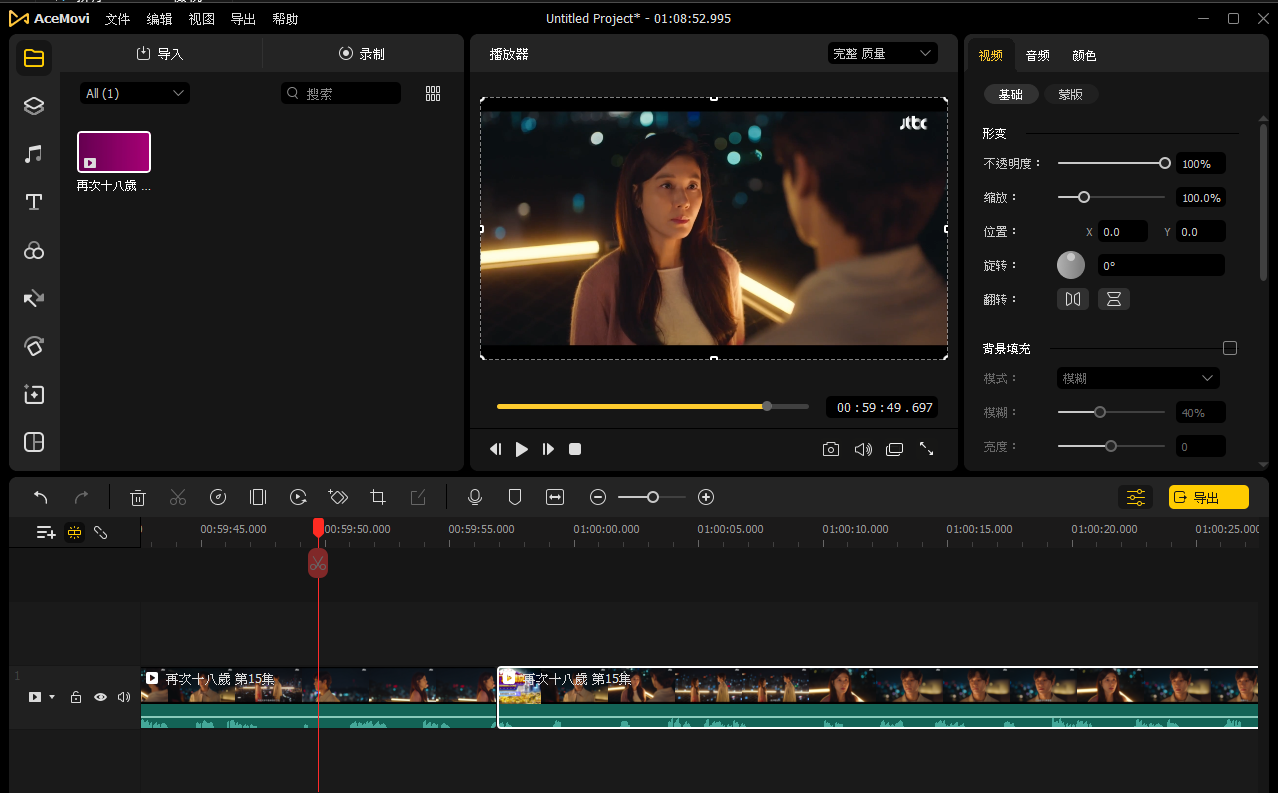Add a new track to the timeline
The width and height of the screenshot is (1278, 793).
coord(46,533)
